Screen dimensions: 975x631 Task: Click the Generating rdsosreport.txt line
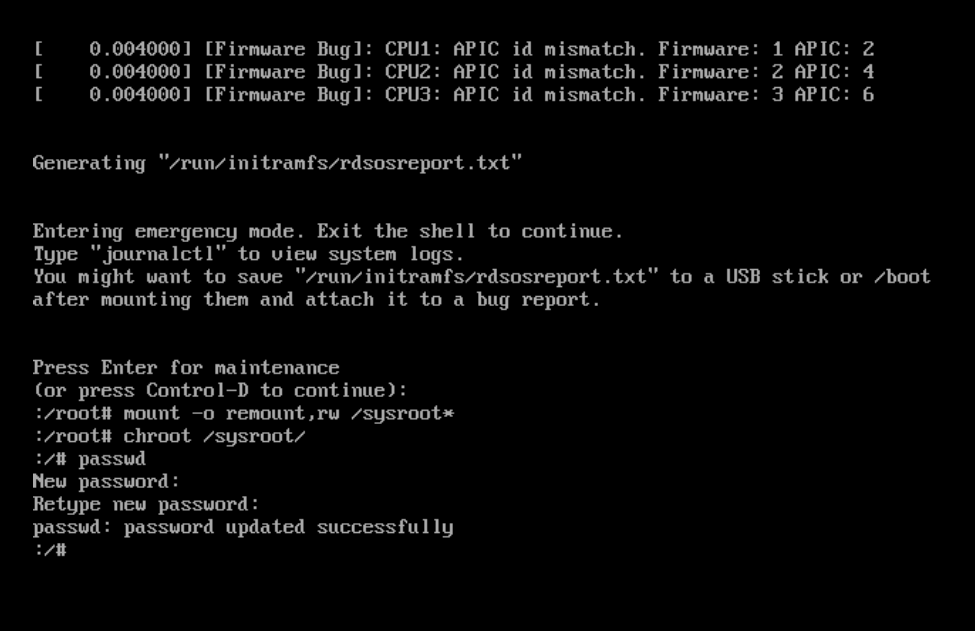click(x=277, y=163)
